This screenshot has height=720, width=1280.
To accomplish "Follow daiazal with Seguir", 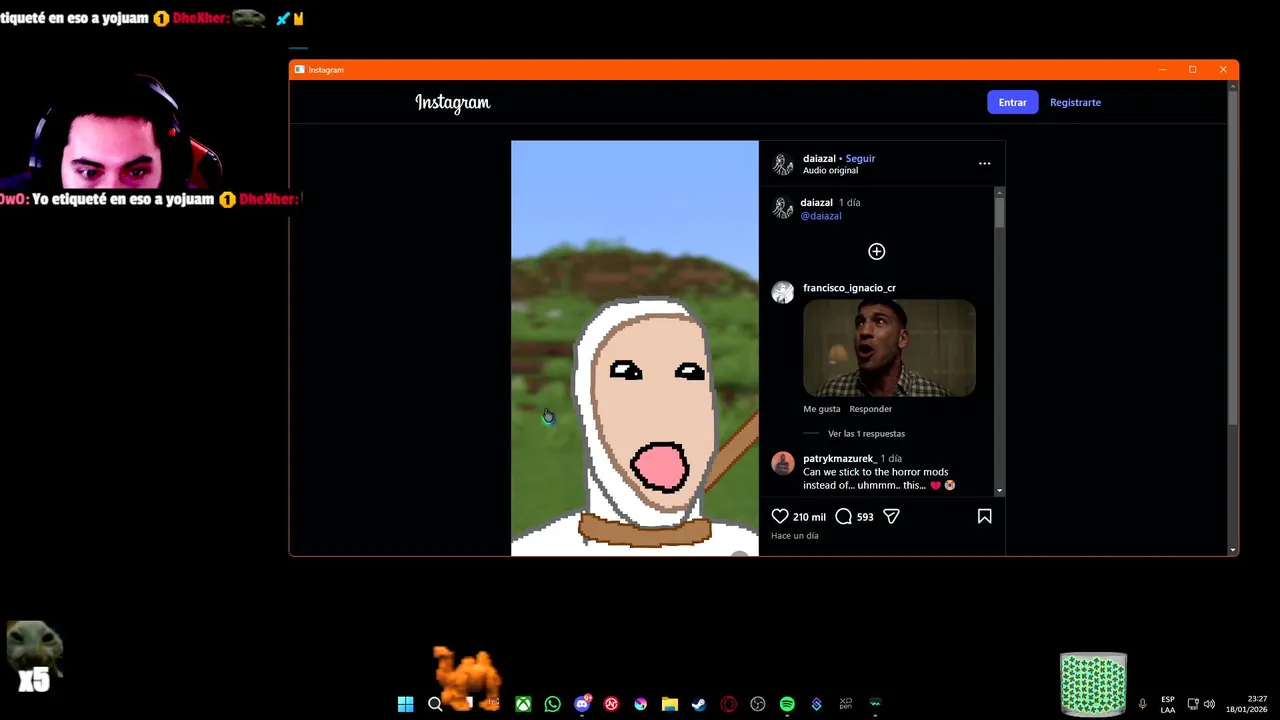I will [x=860, y=158].
